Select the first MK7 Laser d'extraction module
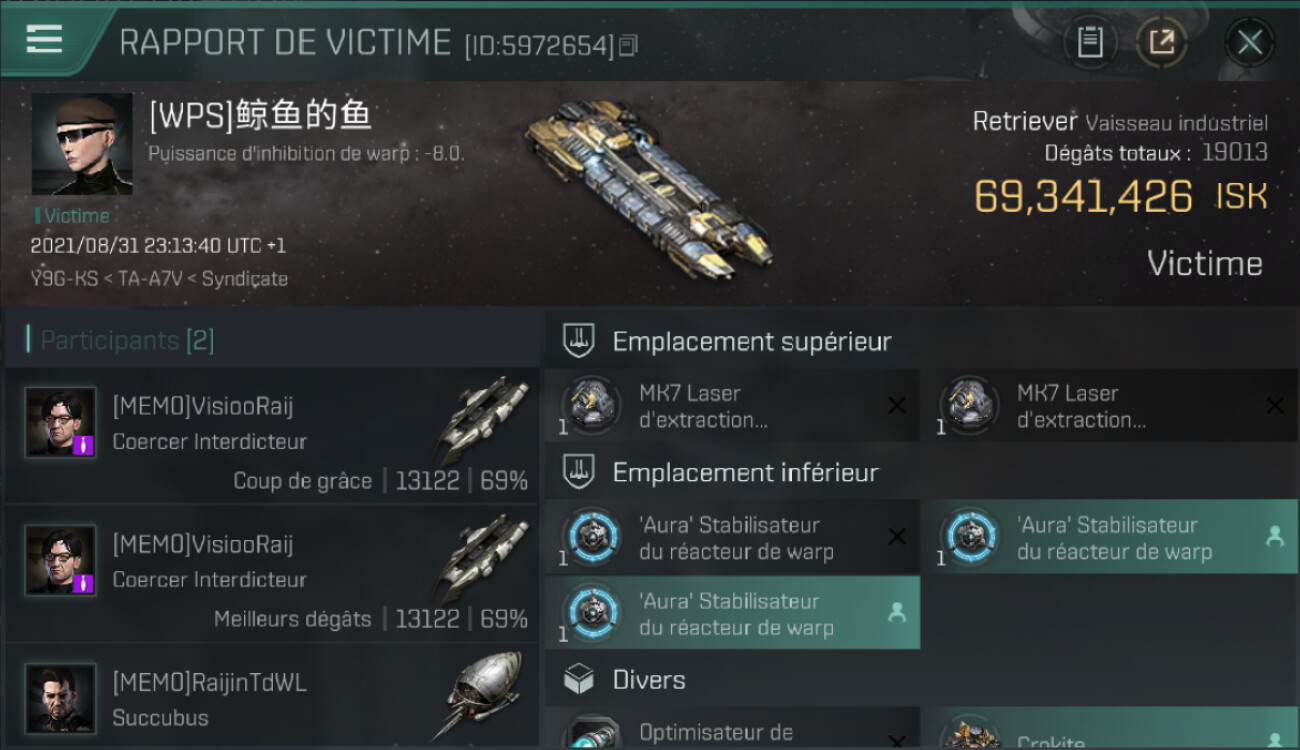This screenshot has height=750, width=1300. [x=732, y=406]
